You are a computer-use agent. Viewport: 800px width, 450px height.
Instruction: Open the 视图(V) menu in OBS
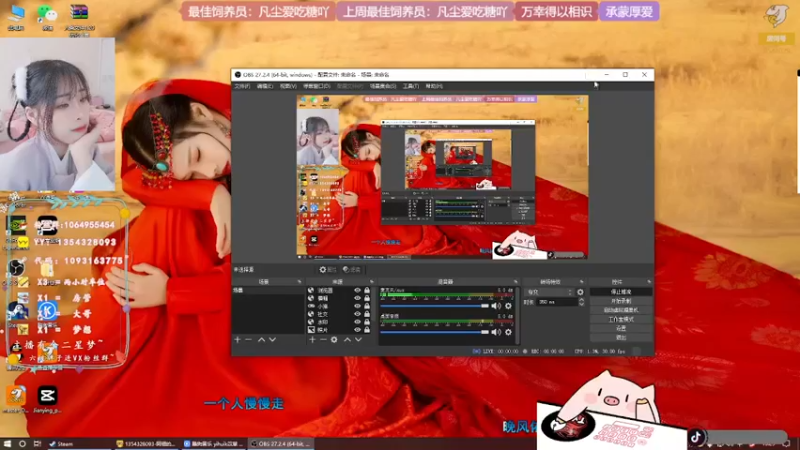288,86
